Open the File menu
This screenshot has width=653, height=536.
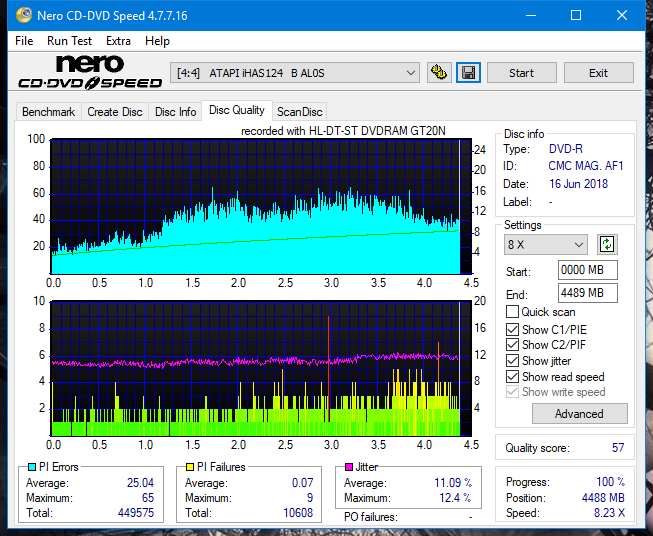24,41
